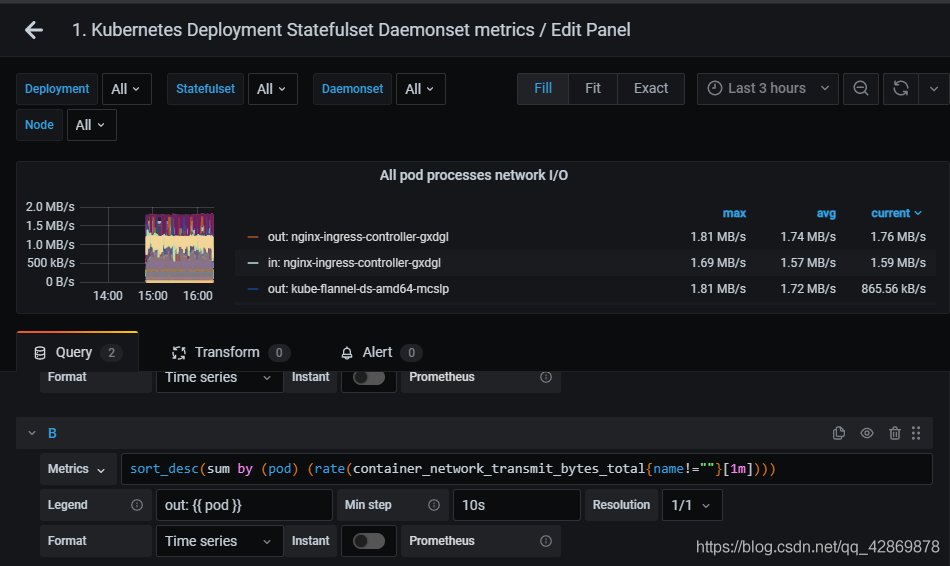Select Fit view mode
The width and height of the screenshot is (950, 566).
(x=593, y=88)
